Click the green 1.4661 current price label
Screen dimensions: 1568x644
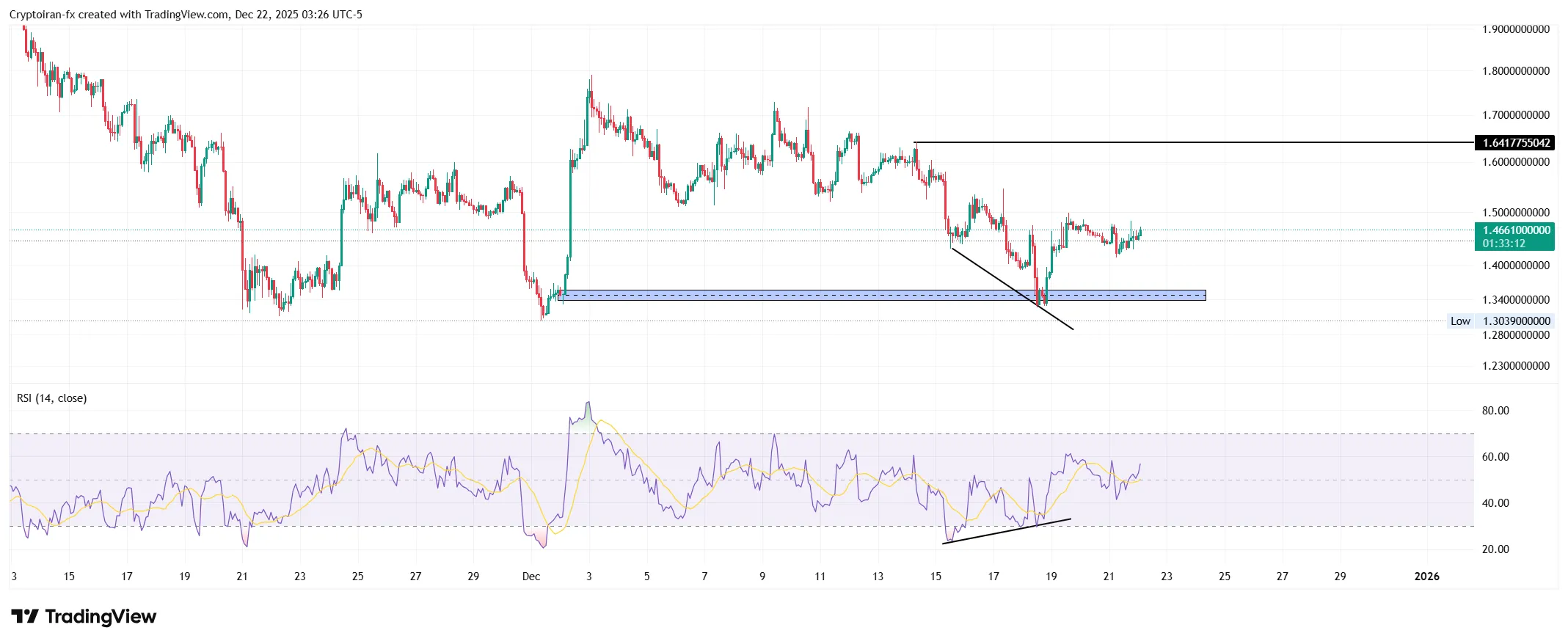pos(1516,230)
